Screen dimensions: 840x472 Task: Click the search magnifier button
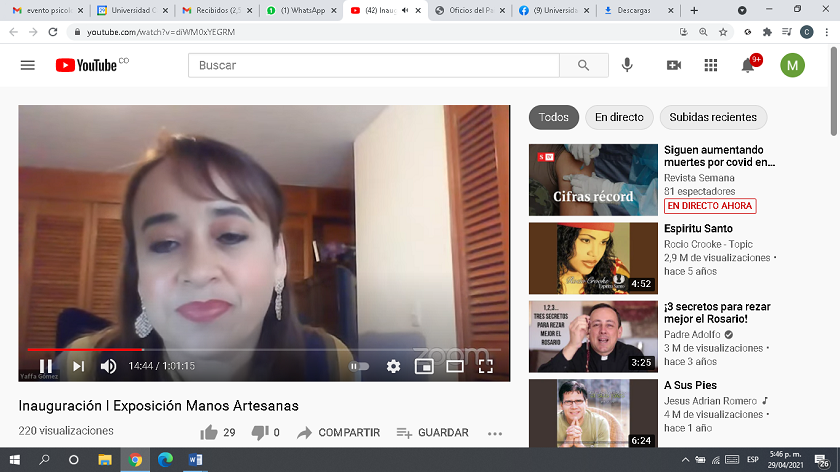click(583, 65)
